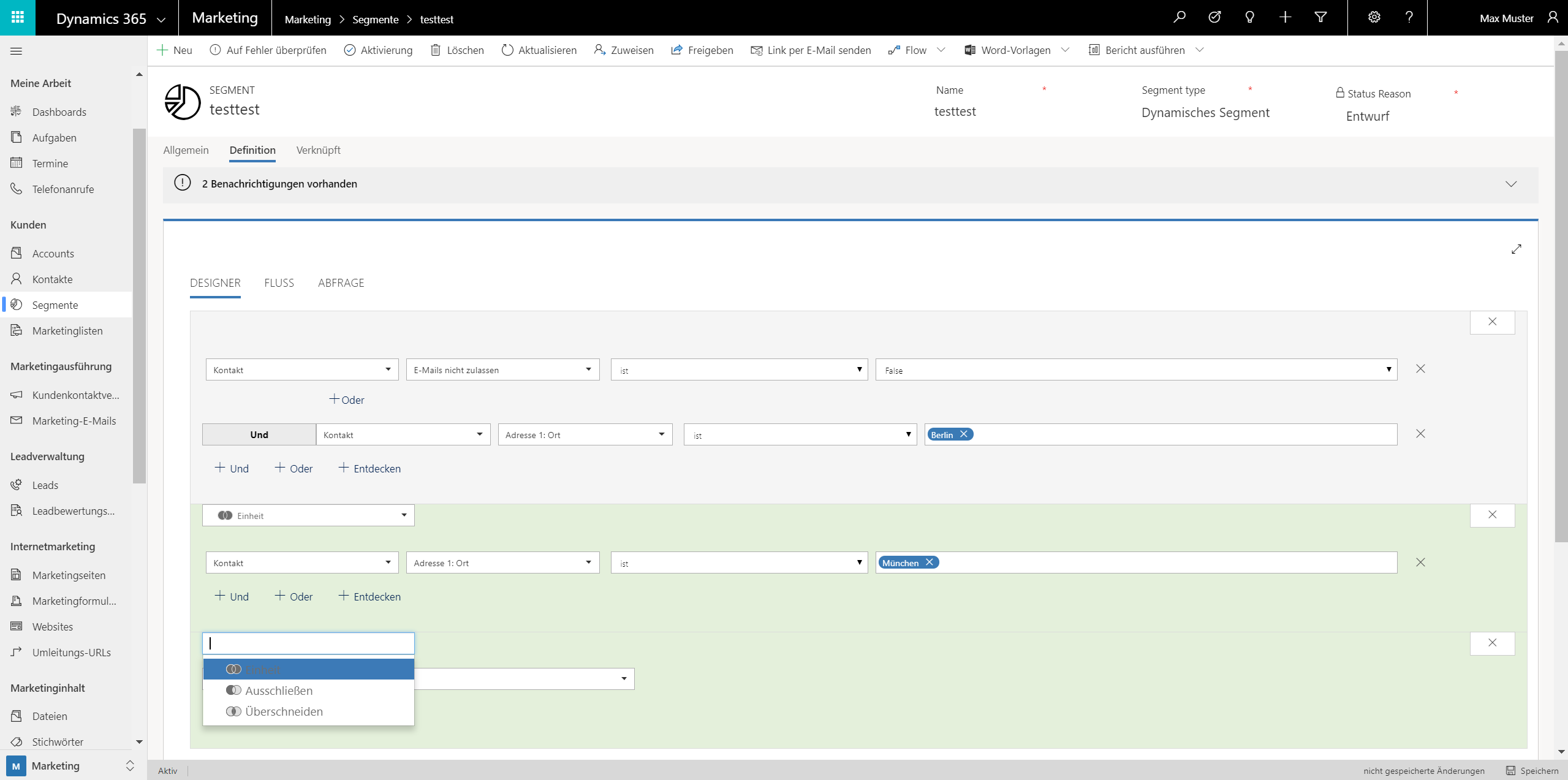This screenshot has height=780, width=1568.
Task: Open the Einheit group operation dropdown
Action: [308, 516]
